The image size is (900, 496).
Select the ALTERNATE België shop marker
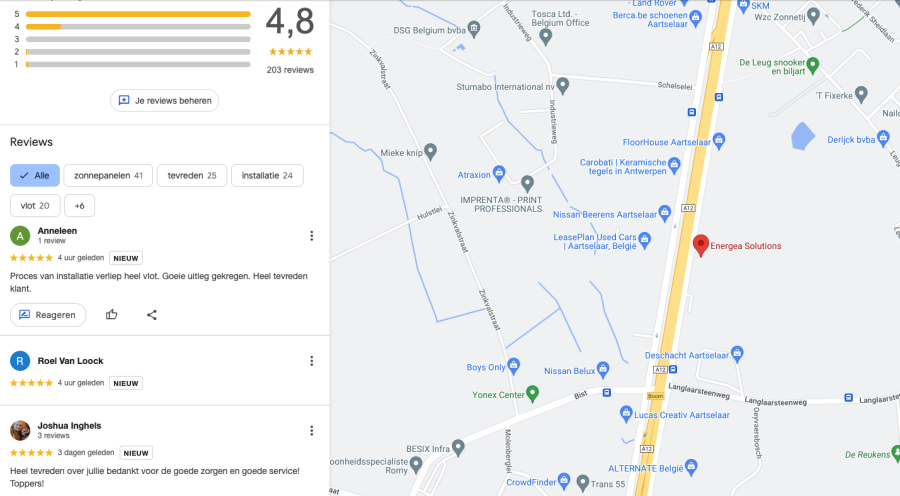pos(691,467)
